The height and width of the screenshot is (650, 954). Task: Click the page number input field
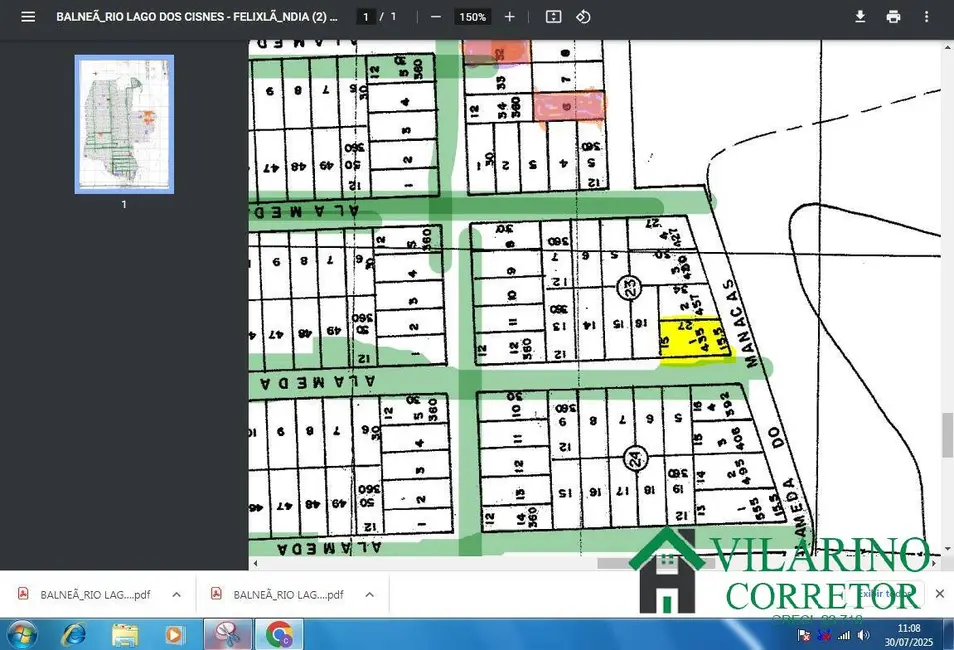click(x=366, y=17)
